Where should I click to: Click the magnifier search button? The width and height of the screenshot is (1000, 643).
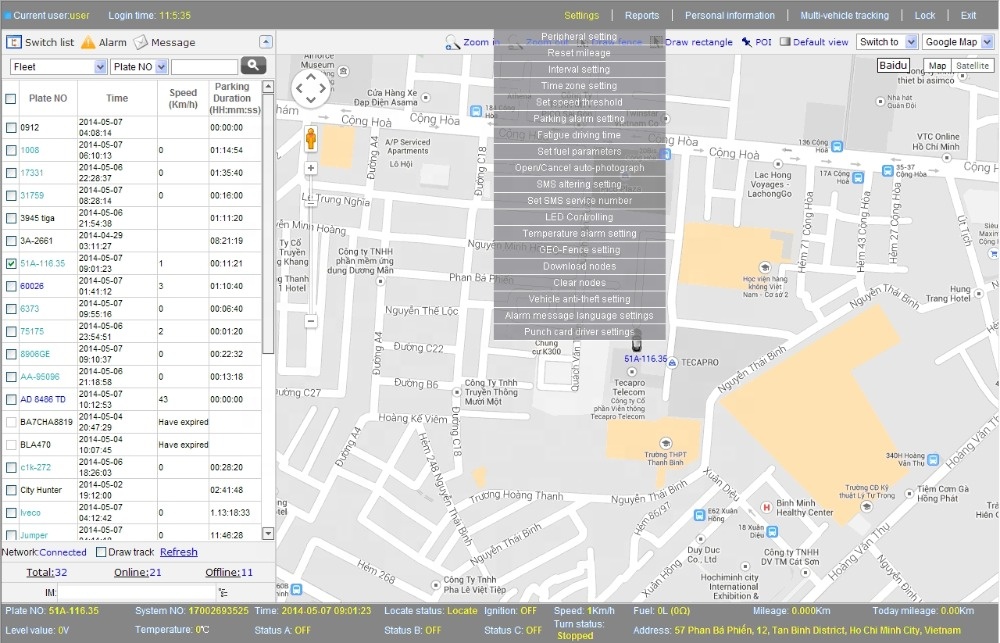(254, 65)
